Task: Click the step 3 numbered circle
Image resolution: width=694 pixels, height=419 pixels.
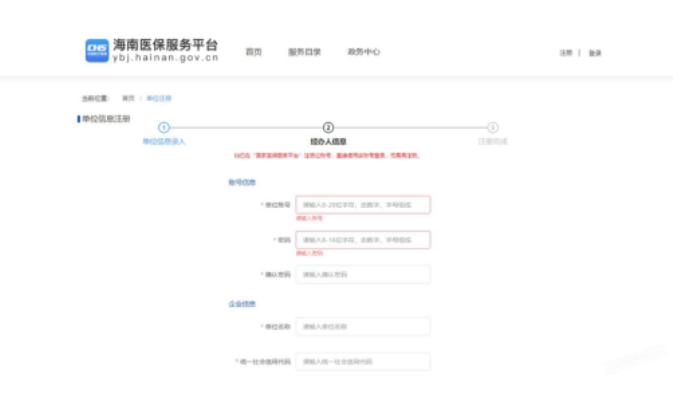Action: (492, 128)
